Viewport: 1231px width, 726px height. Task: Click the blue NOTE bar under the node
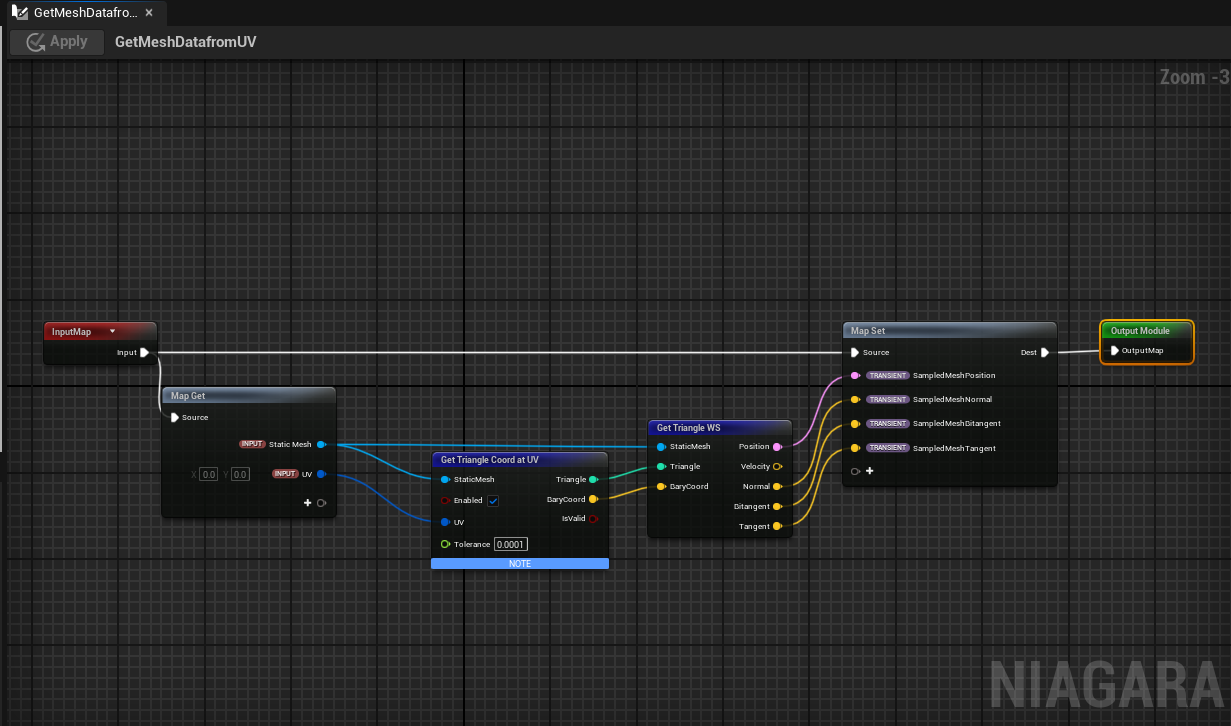[x=519, y=564]
